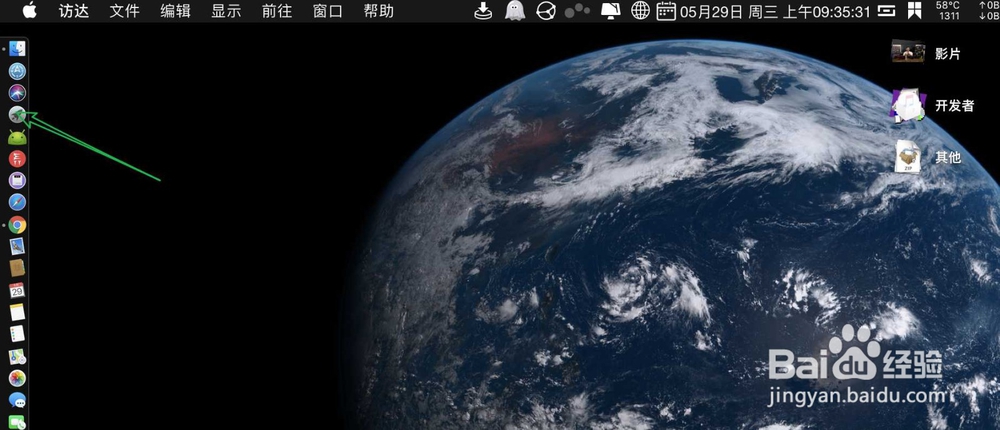Open Finder from the dock
The width and height of the screenshot is (1000, 430).
click(17, 48)
